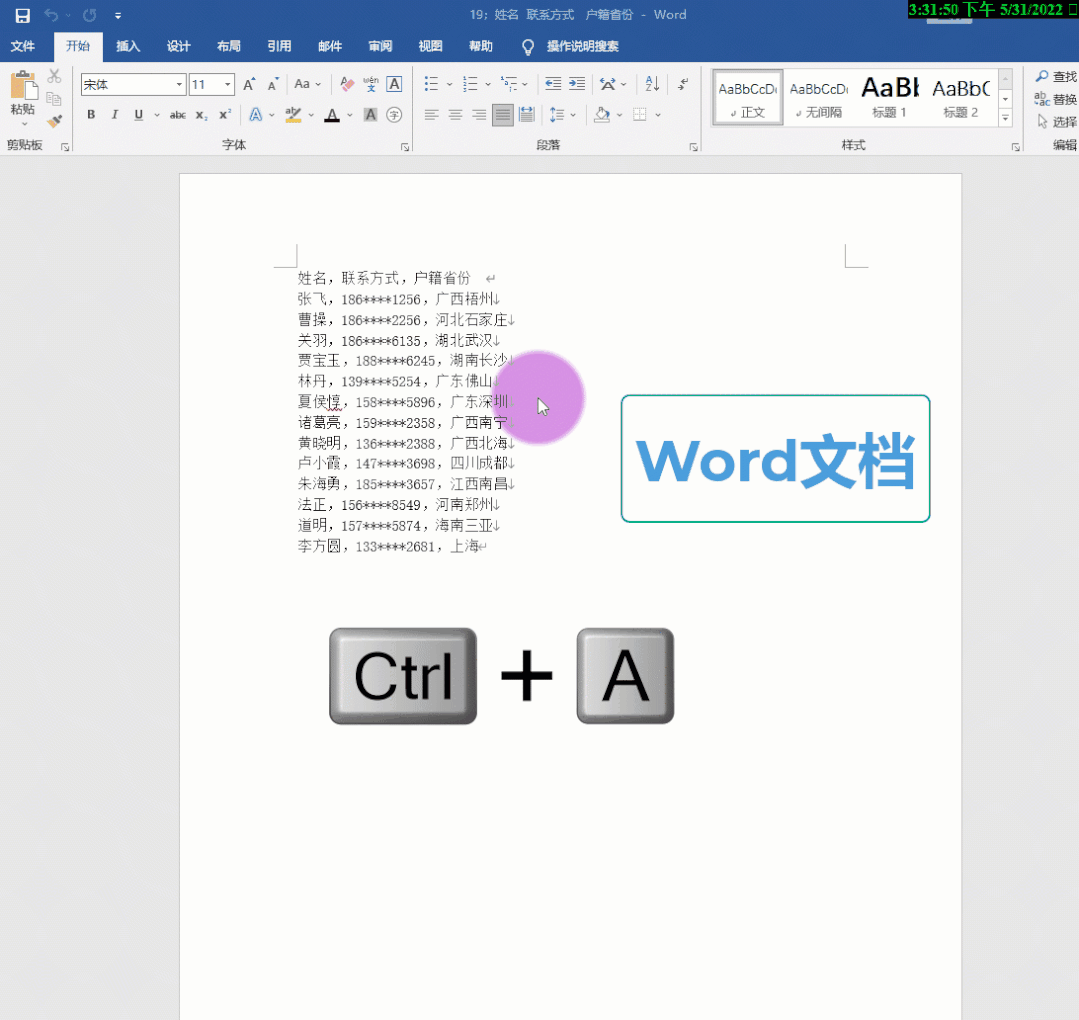1079x1020 pixels.
Task: Toggle underline formatting
Action: pos(138,115)
